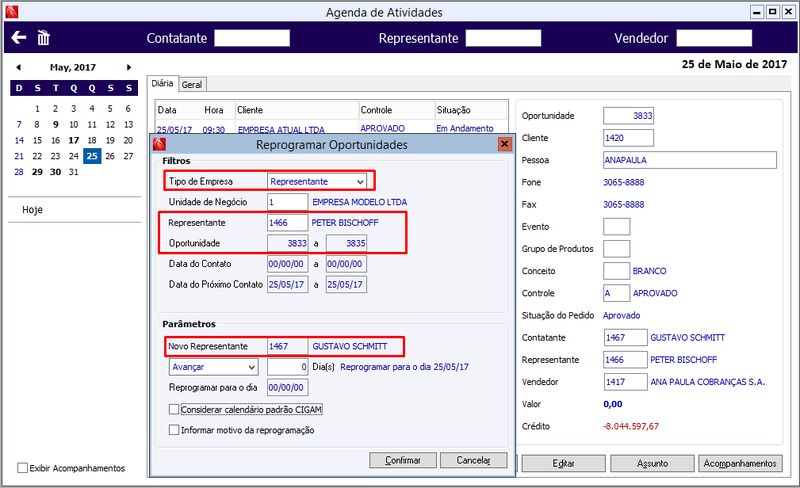Image resolution: width=800 pixels, height=488 pixels.
Task: Click the Conceito field
Action: 616,271
